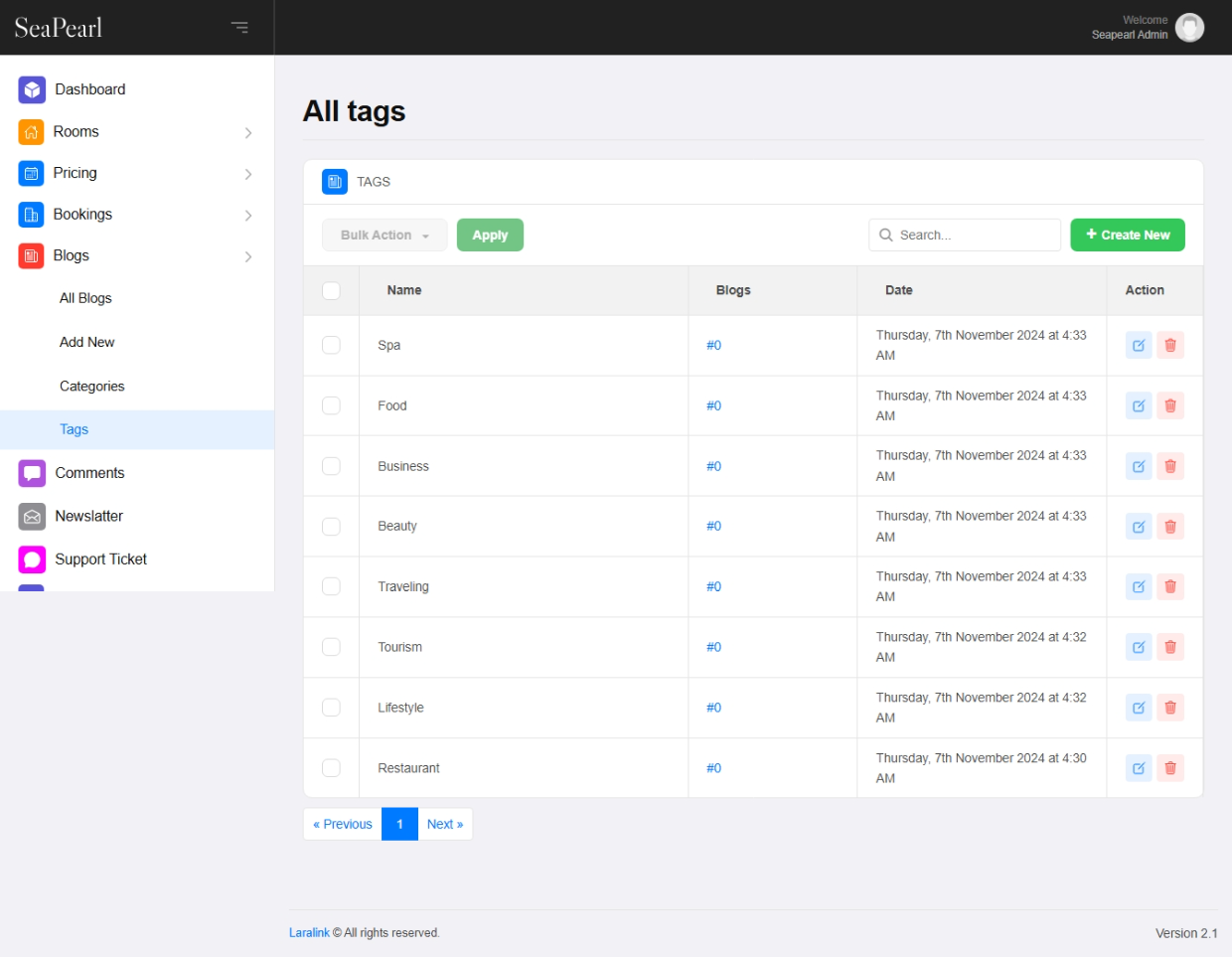Image resolution: width=1232 pixels, height=957 pixels.
Task: Open the Bulk Action dropdown
Action: pyautogui.click(x=385, y=236)
